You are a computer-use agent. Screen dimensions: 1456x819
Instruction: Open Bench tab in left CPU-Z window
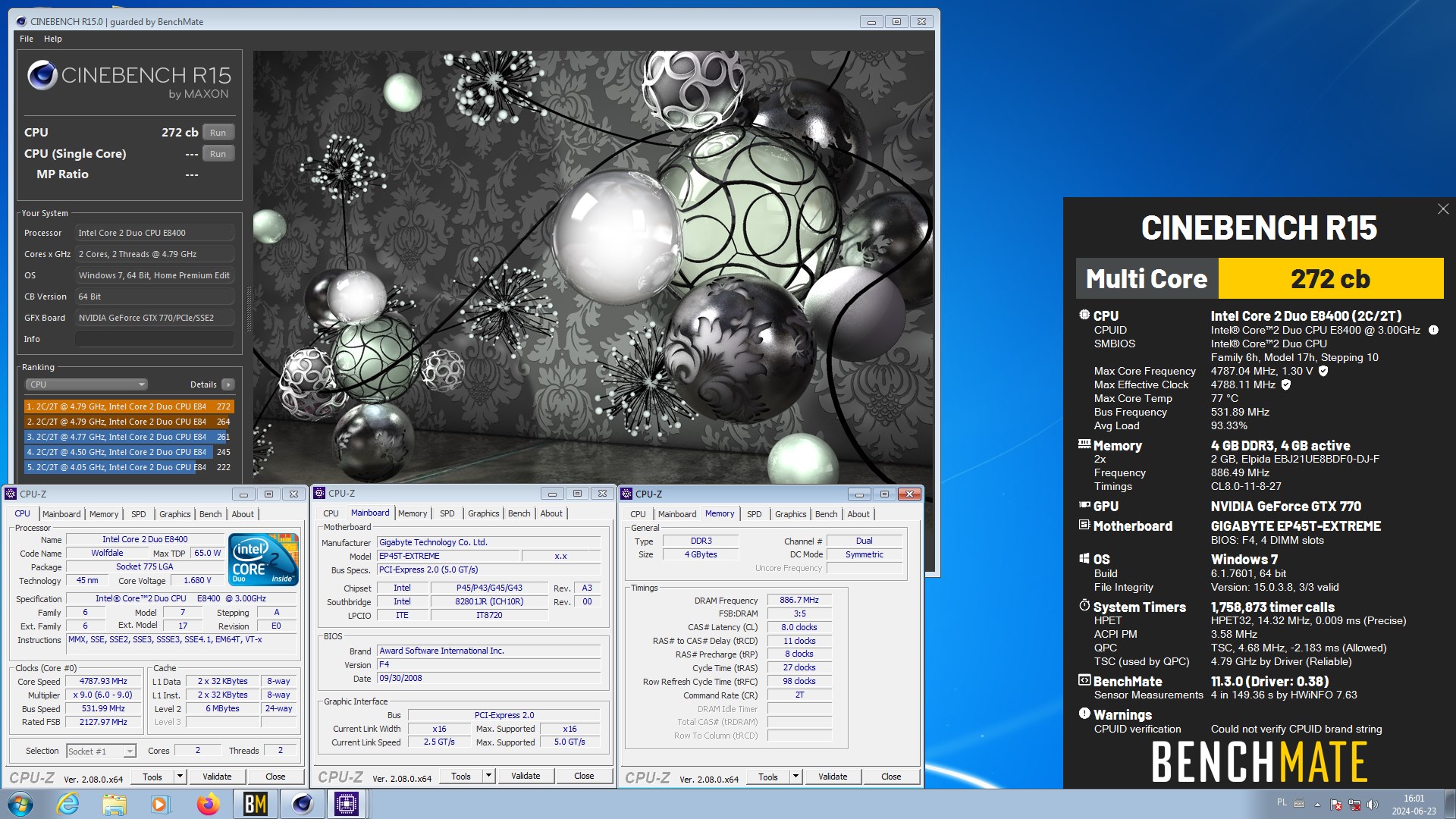tap(211, 514)
